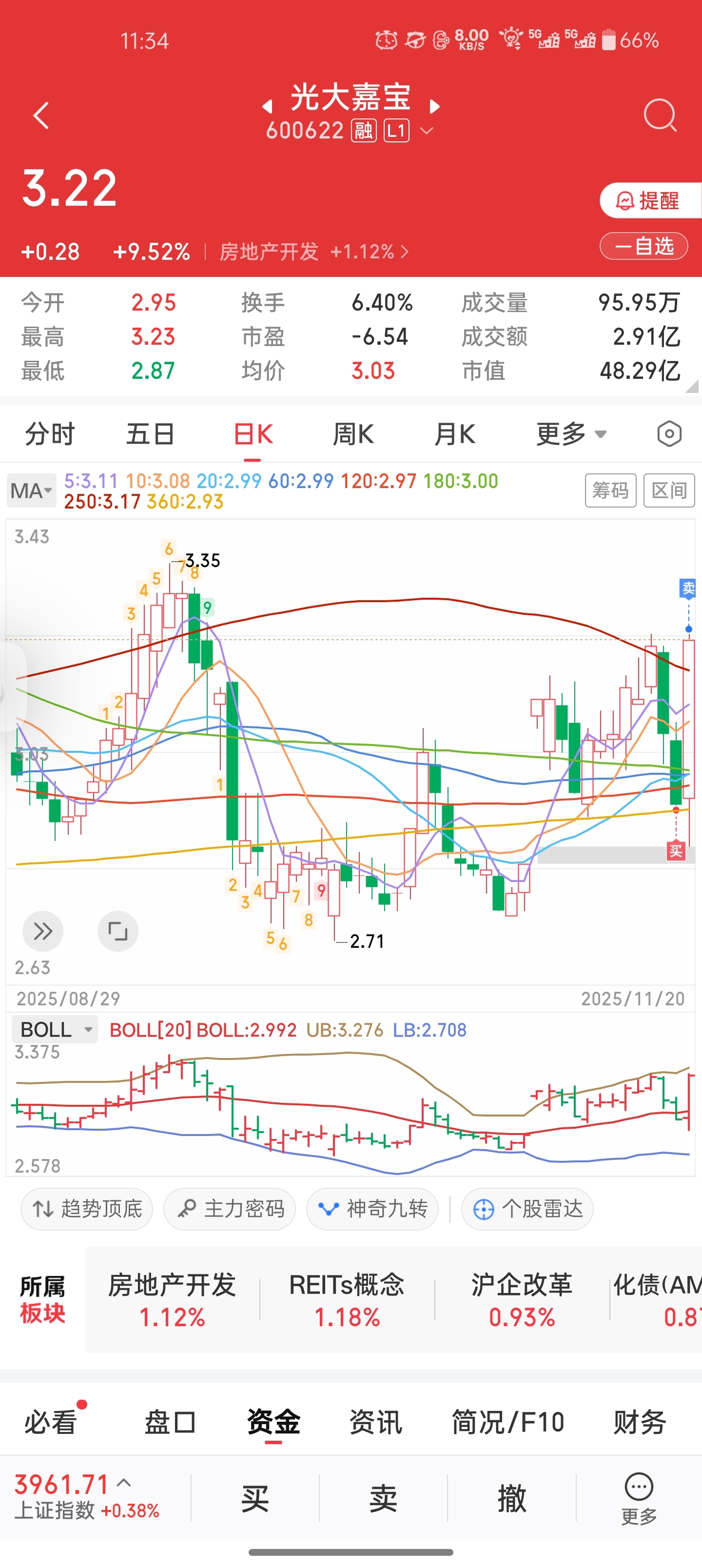The width and height of the screenshot is (702, 1568).
Task: Switch to 财务 tab
Action: (639, 1423)
